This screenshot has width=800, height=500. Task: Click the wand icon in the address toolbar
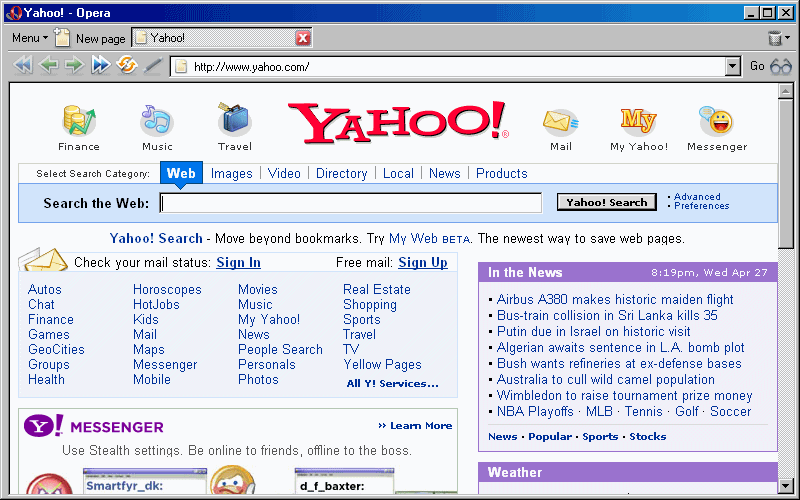click(x=153, y=66)
